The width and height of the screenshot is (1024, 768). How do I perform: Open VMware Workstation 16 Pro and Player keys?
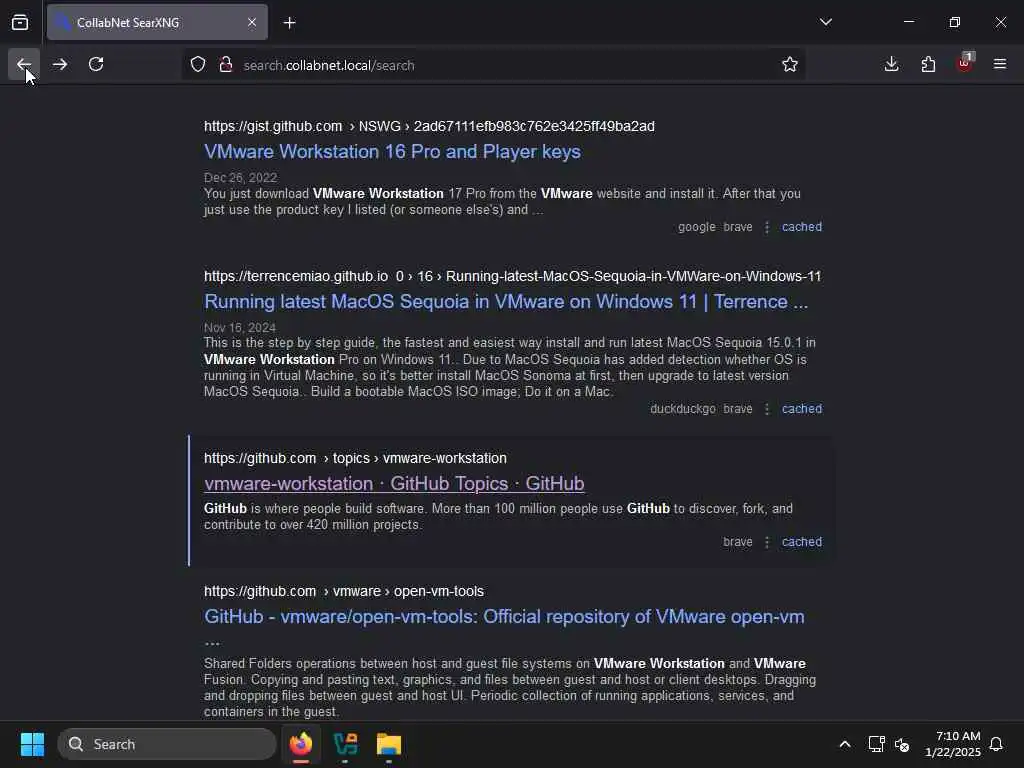pos(392,152)
